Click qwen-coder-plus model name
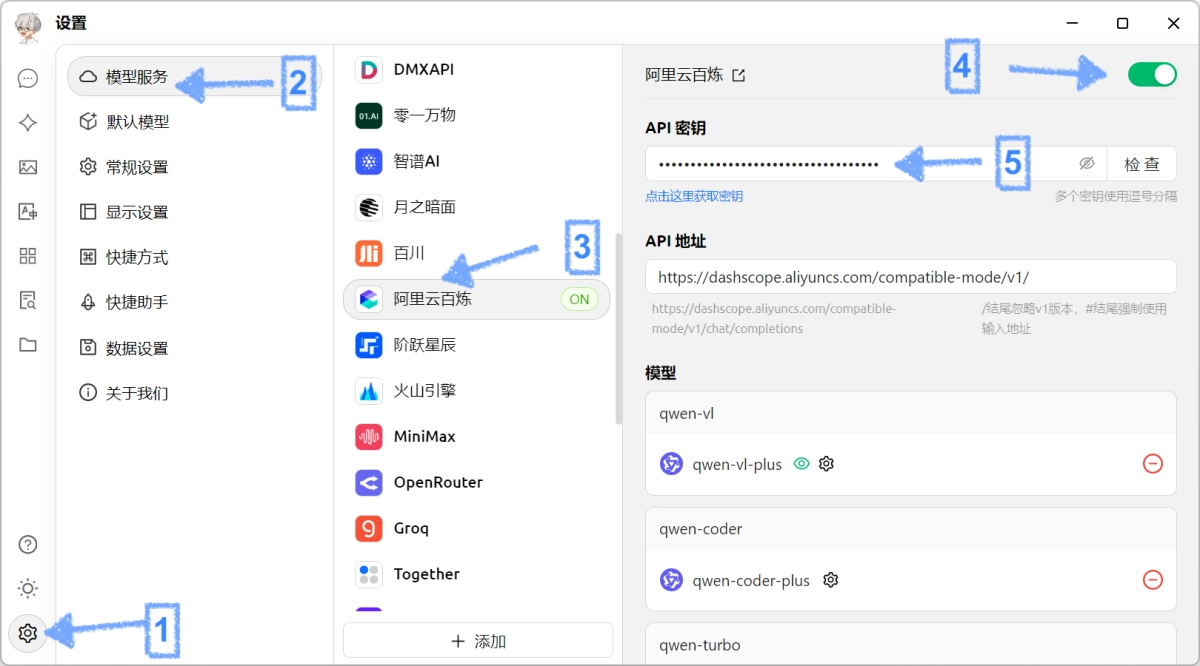The image size is (1200, 666). 751,580
